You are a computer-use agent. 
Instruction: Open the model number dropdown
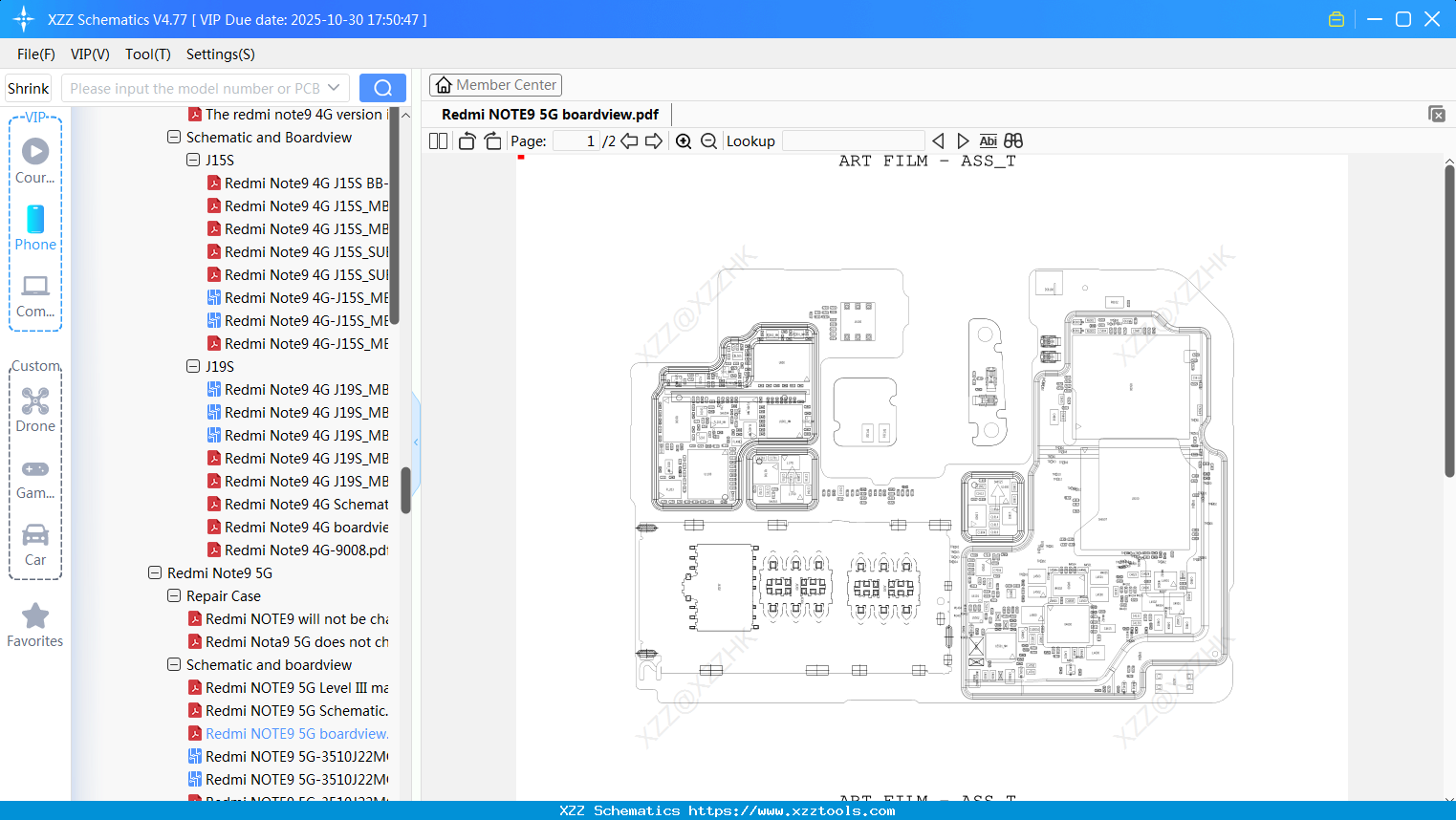tap(333, 87)
